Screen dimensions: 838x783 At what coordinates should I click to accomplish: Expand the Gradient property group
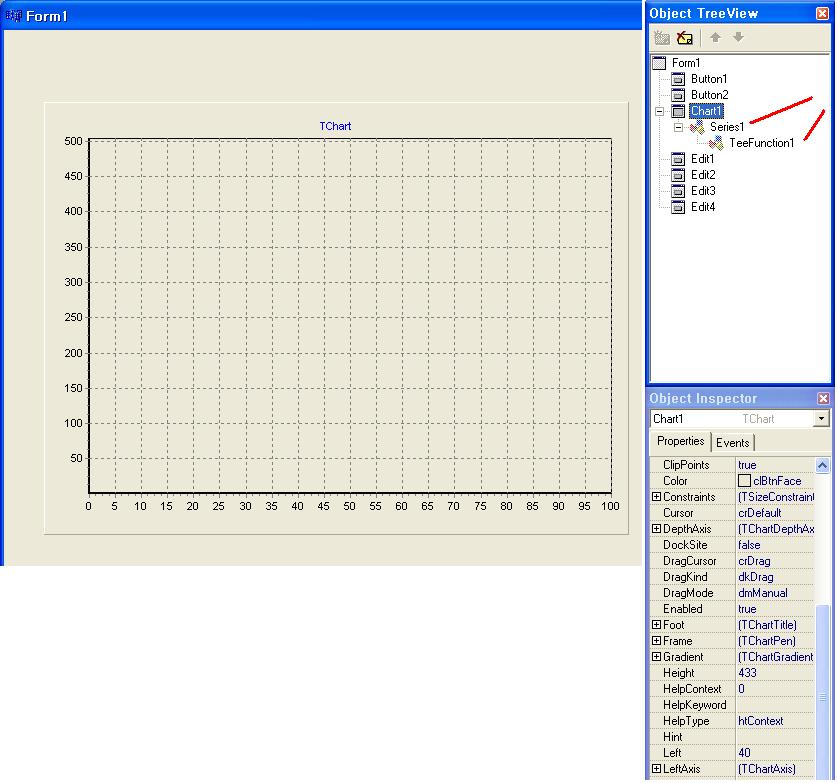pos(656,657)
